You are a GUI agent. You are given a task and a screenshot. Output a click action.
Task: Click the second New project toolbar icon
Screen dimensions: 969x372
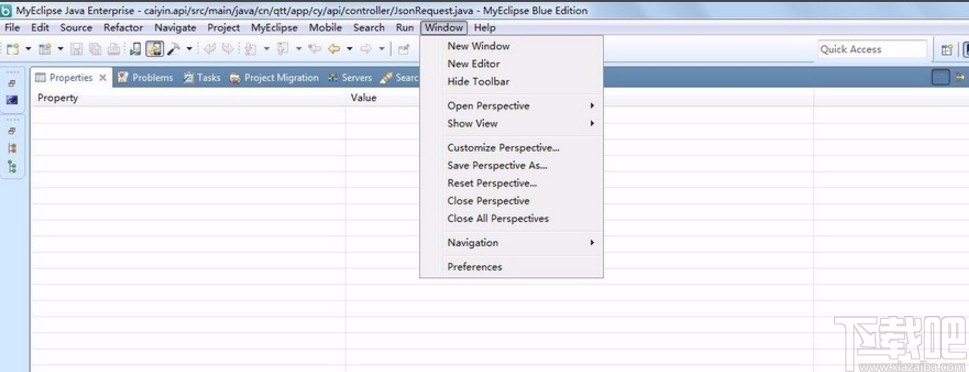coord(44,49)
